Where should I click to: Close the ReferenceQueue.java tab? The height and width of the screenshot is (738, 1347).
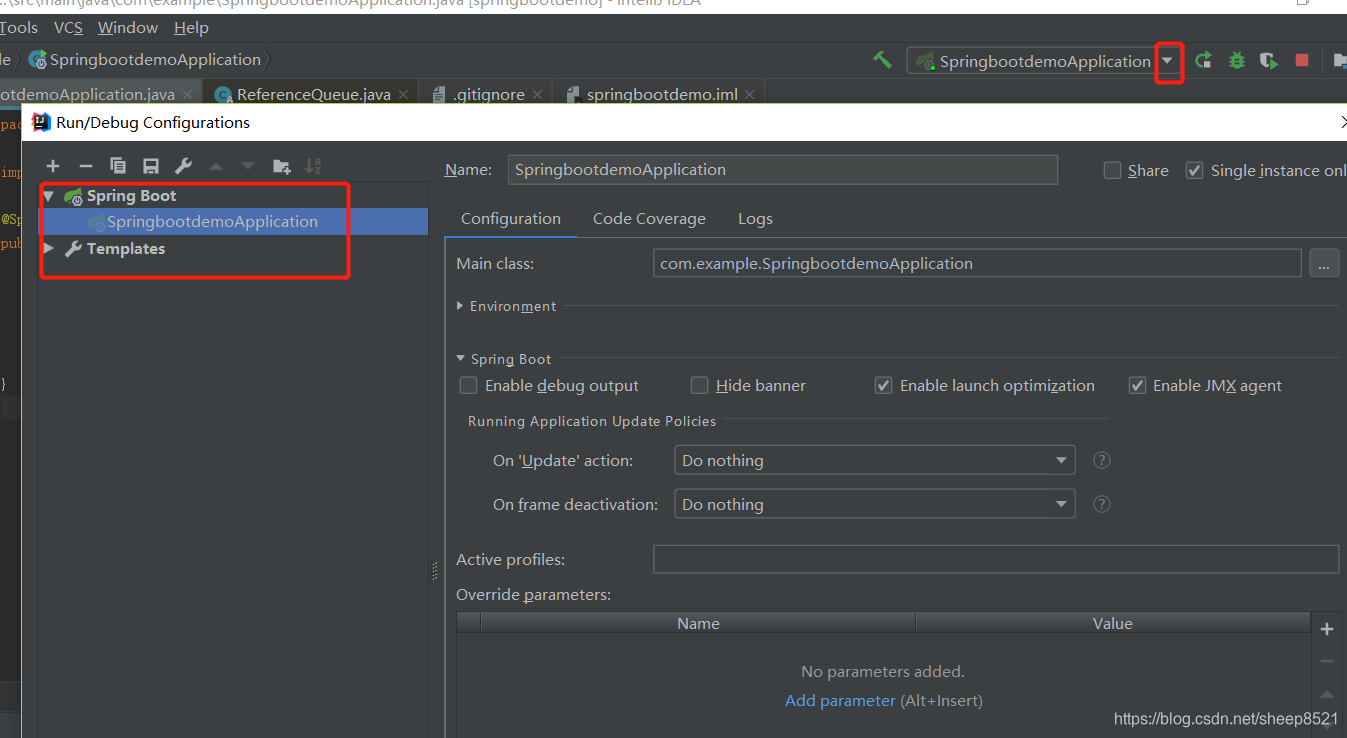click(404, 95)
